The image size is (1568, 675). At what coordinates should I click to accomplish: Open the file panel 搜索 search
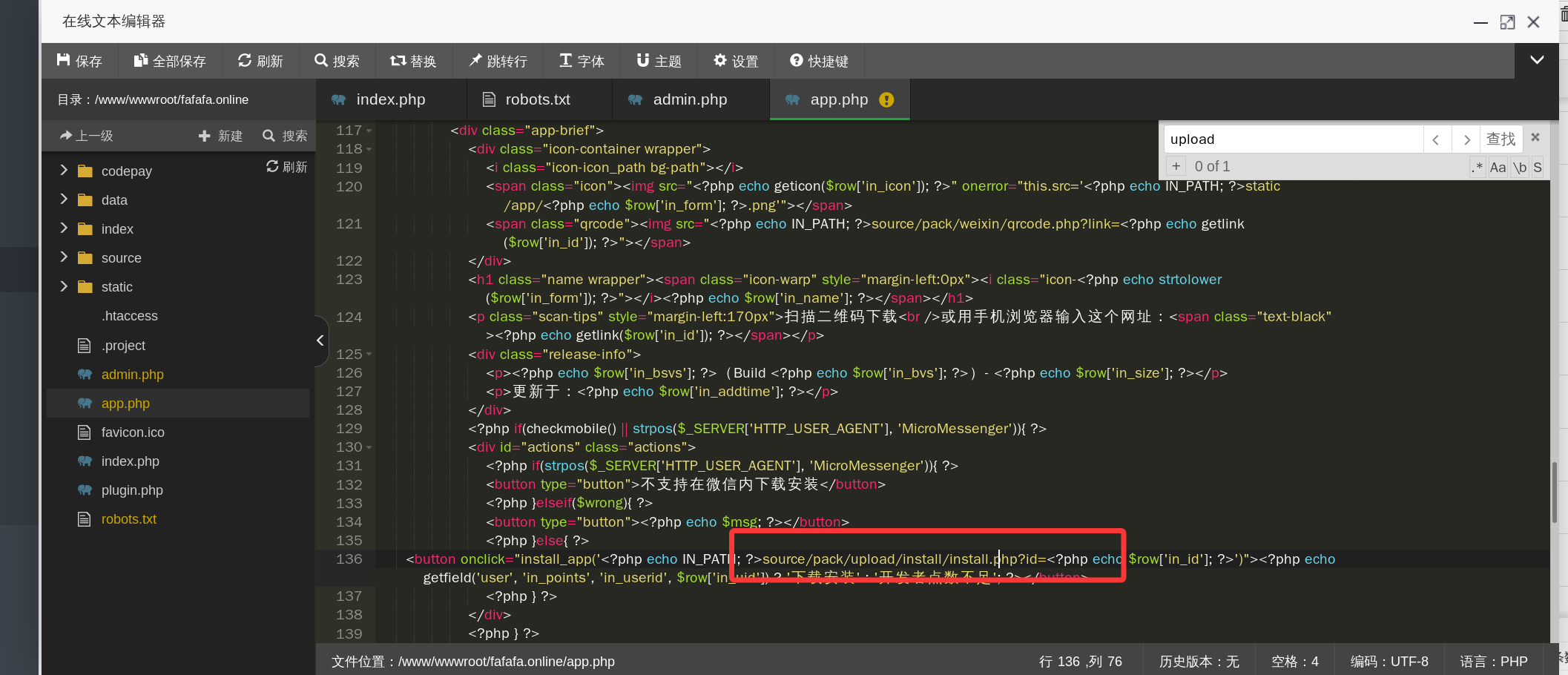click(x=285, y=136)
